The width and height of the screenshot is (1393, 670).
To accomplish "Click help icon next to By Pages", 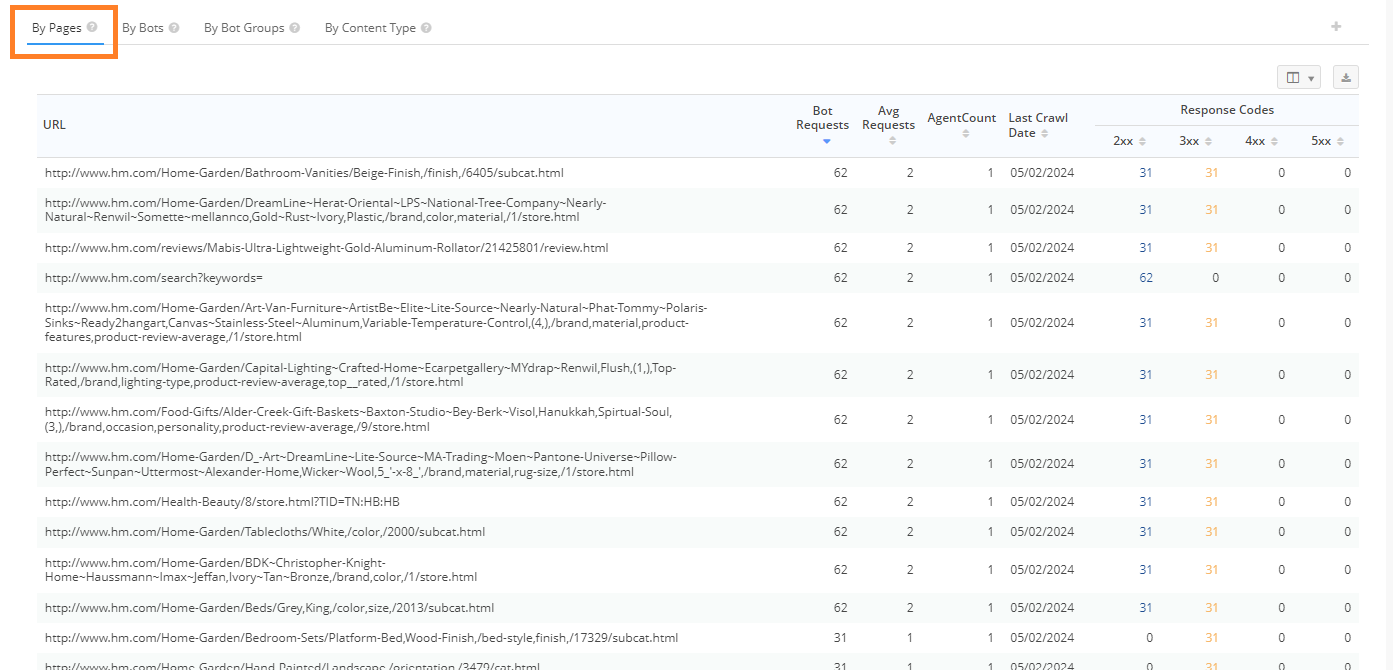I will (92, 28).
